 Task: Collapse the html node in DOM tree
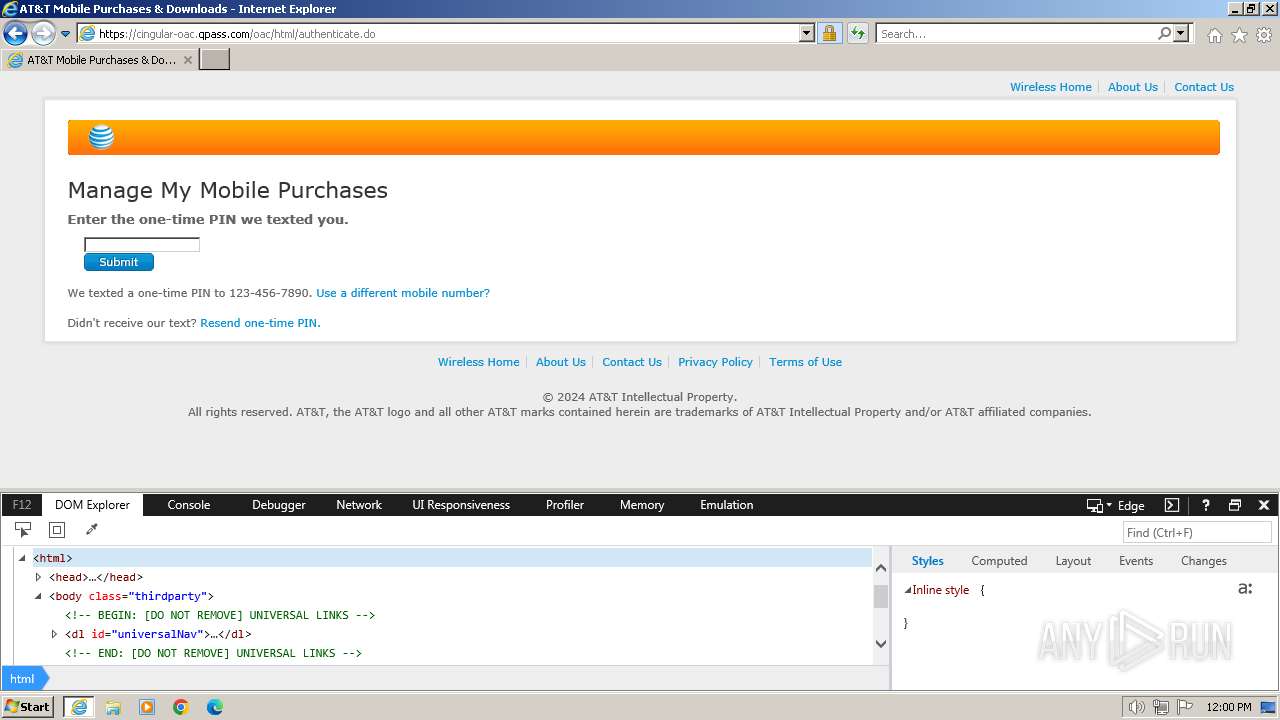pos(22,558)
